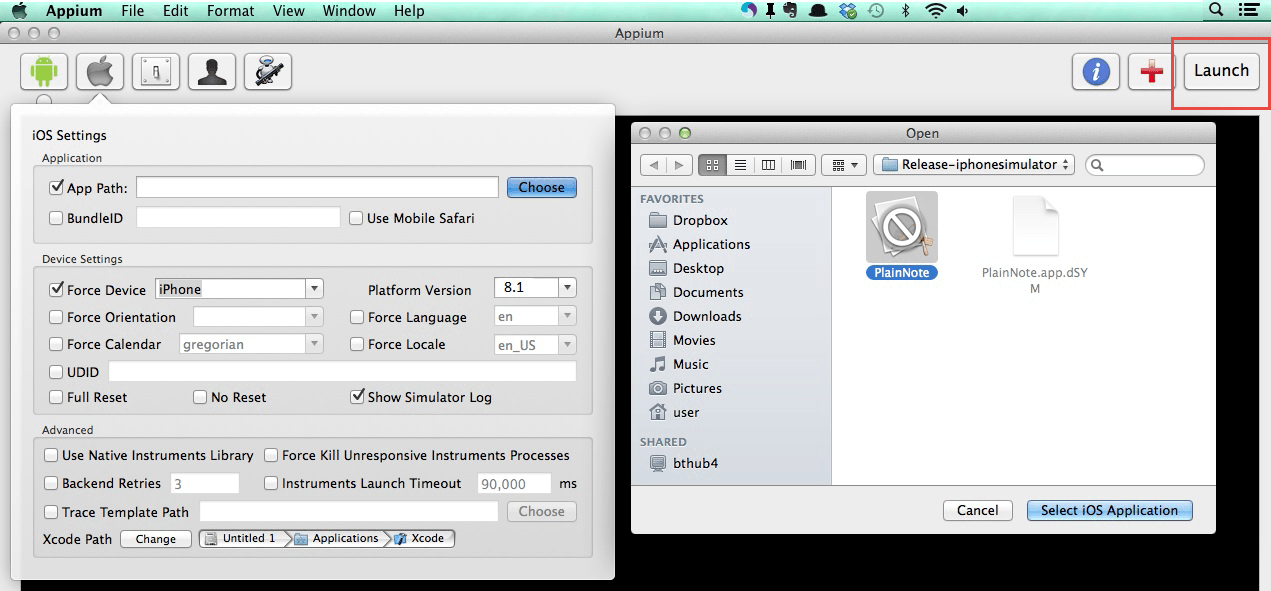This screenshot has height=591, width=1271.
Task: Open the Format menu
Action: pos(230,11)
